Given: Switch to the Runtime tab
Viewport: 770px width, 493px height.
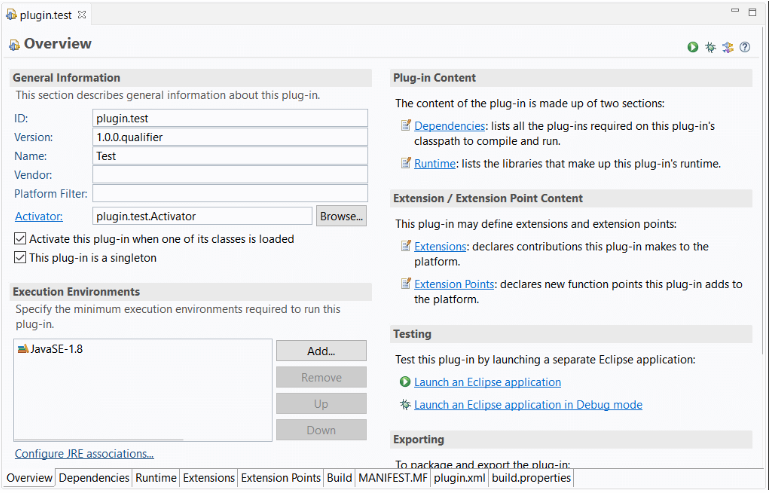Looking at the screenshot, I should pos(156,478).
